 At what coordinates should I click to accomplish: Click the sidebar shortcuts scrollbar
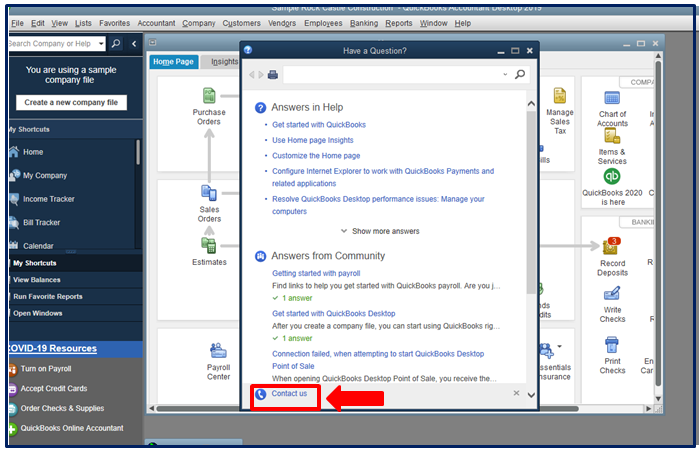[x=138, y=152]
